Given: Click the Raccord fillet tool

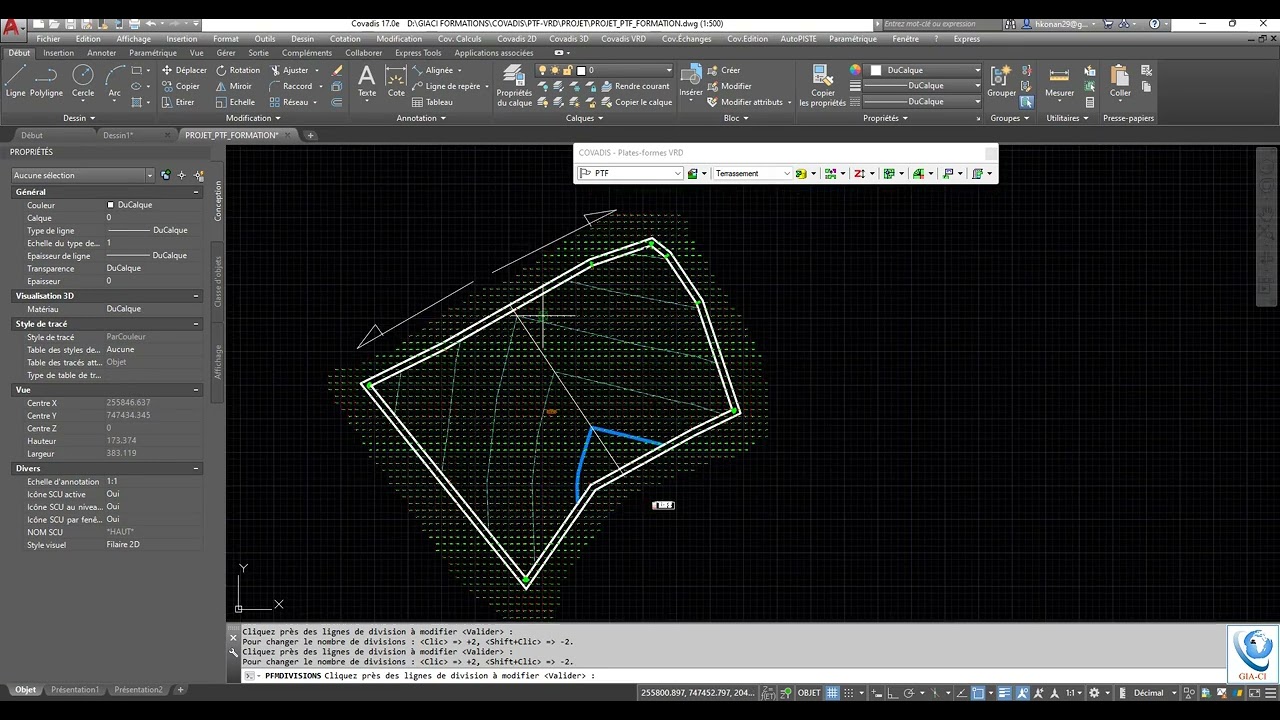Looking at the screenshot, I should coord(291,86).
